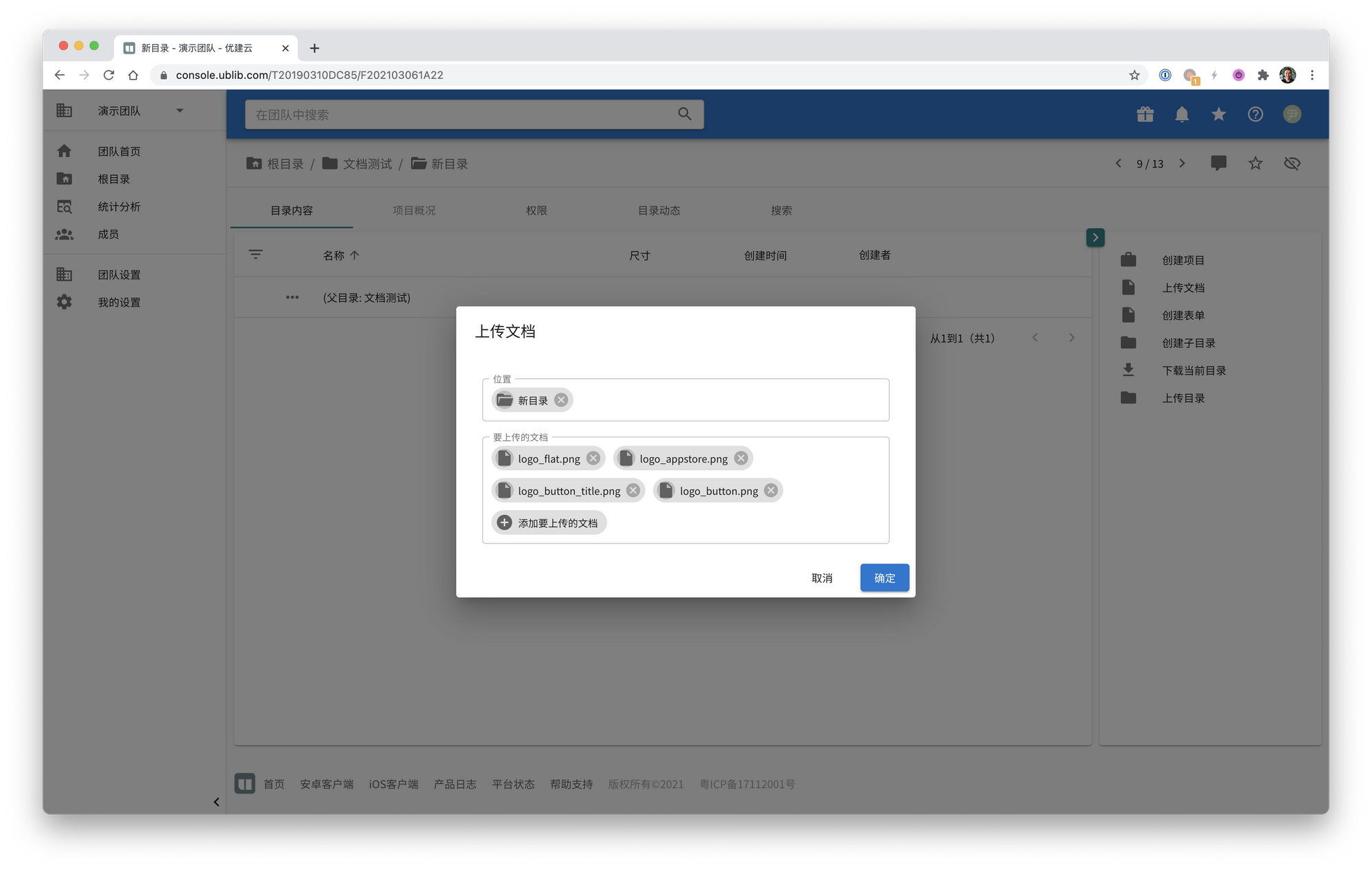Viewport: 1372px width, 871px height.
Task: Toggle the crossed-eye visibility icon
Action: tap(1292, 163)
